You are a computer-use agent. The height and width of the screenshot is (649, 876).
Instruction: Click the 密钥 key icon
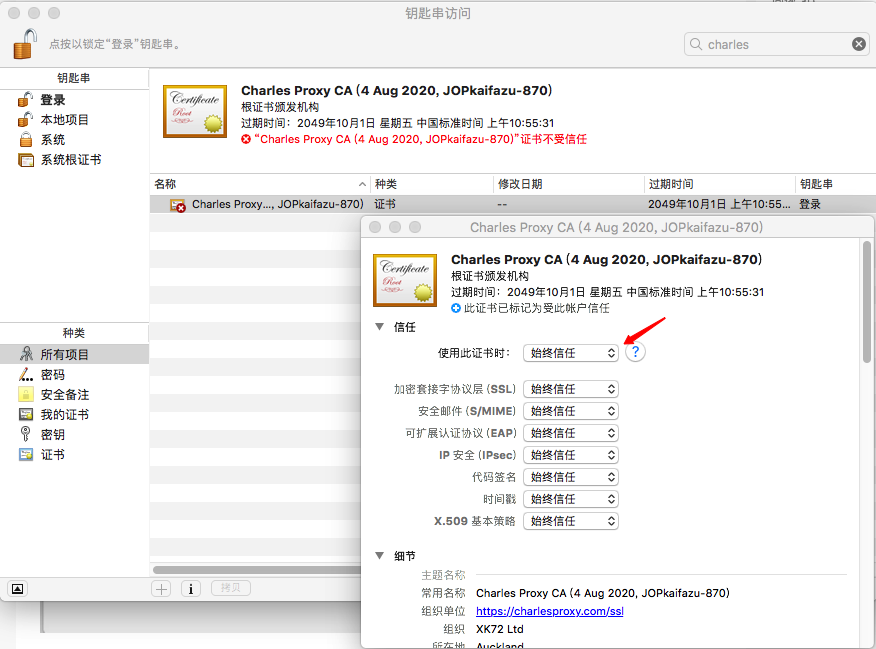(x=25, y=434)
